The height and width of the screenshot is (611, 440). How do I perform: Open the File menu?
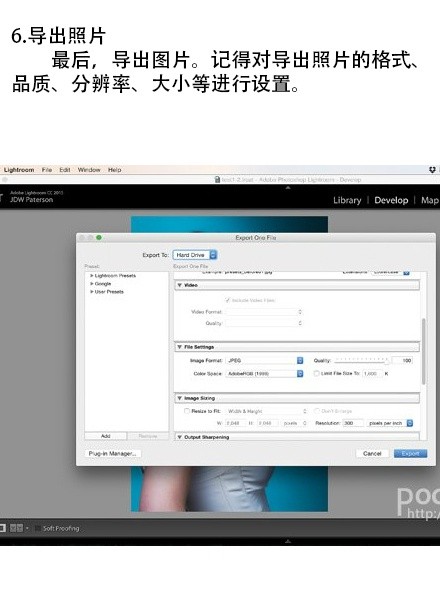[47, 170]
